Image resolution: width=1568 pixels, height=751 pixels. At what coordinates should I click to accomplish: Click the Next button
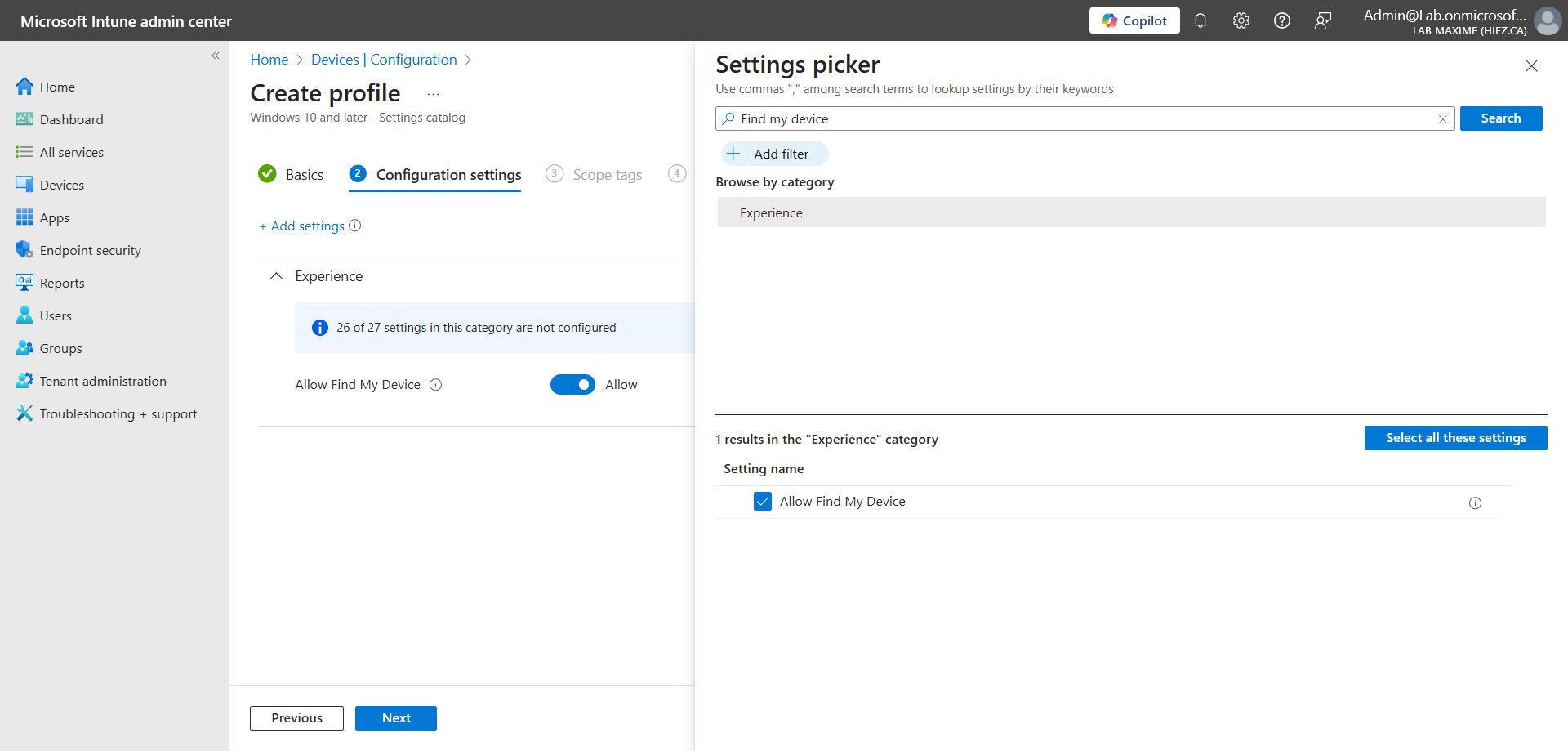point(396,718)
